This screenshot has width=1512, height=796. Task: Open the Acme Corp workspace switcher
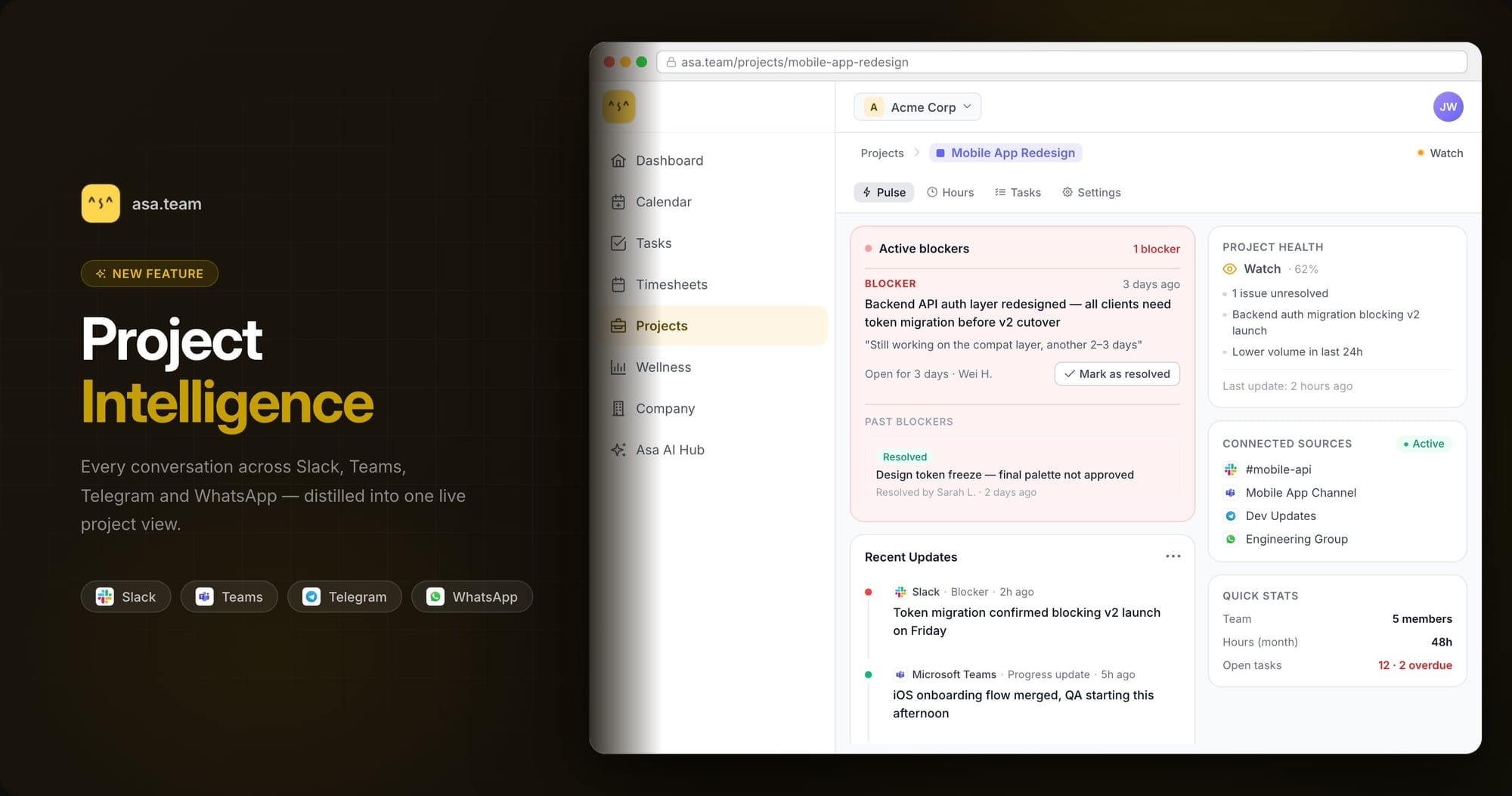pos(917,107)
